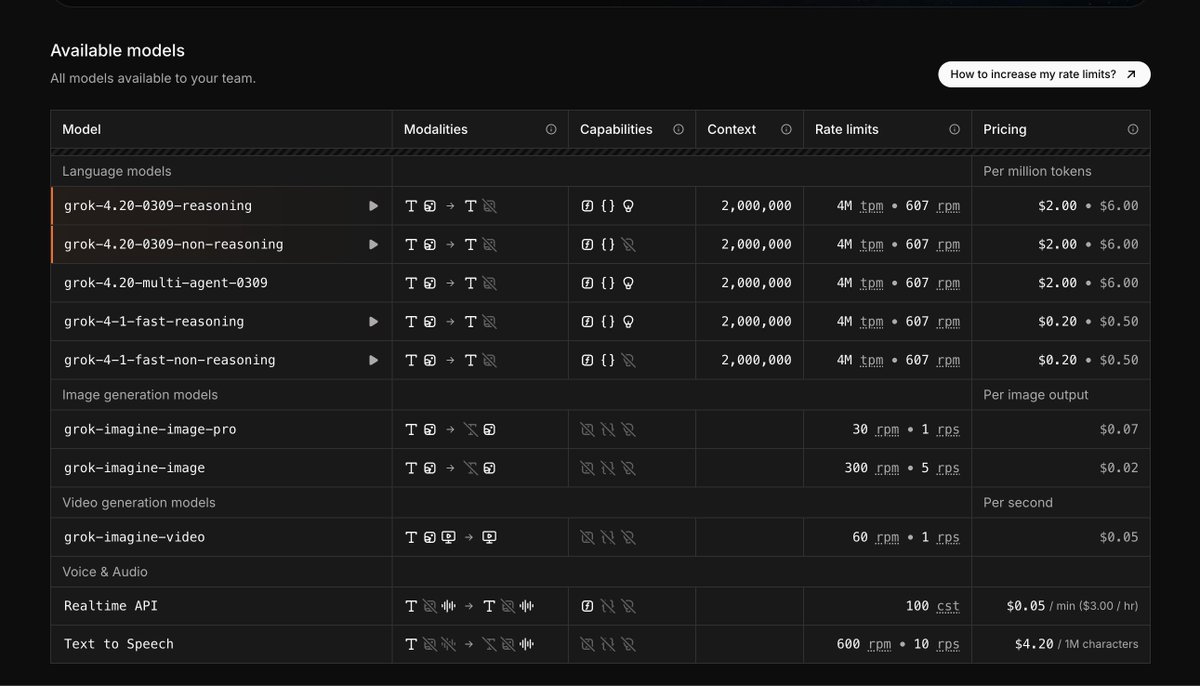Click the crossed-out reasoning icon for grok-4-1-fast-non-reasoning
This screenshot has width=1200, height=686.
[628, 360]
